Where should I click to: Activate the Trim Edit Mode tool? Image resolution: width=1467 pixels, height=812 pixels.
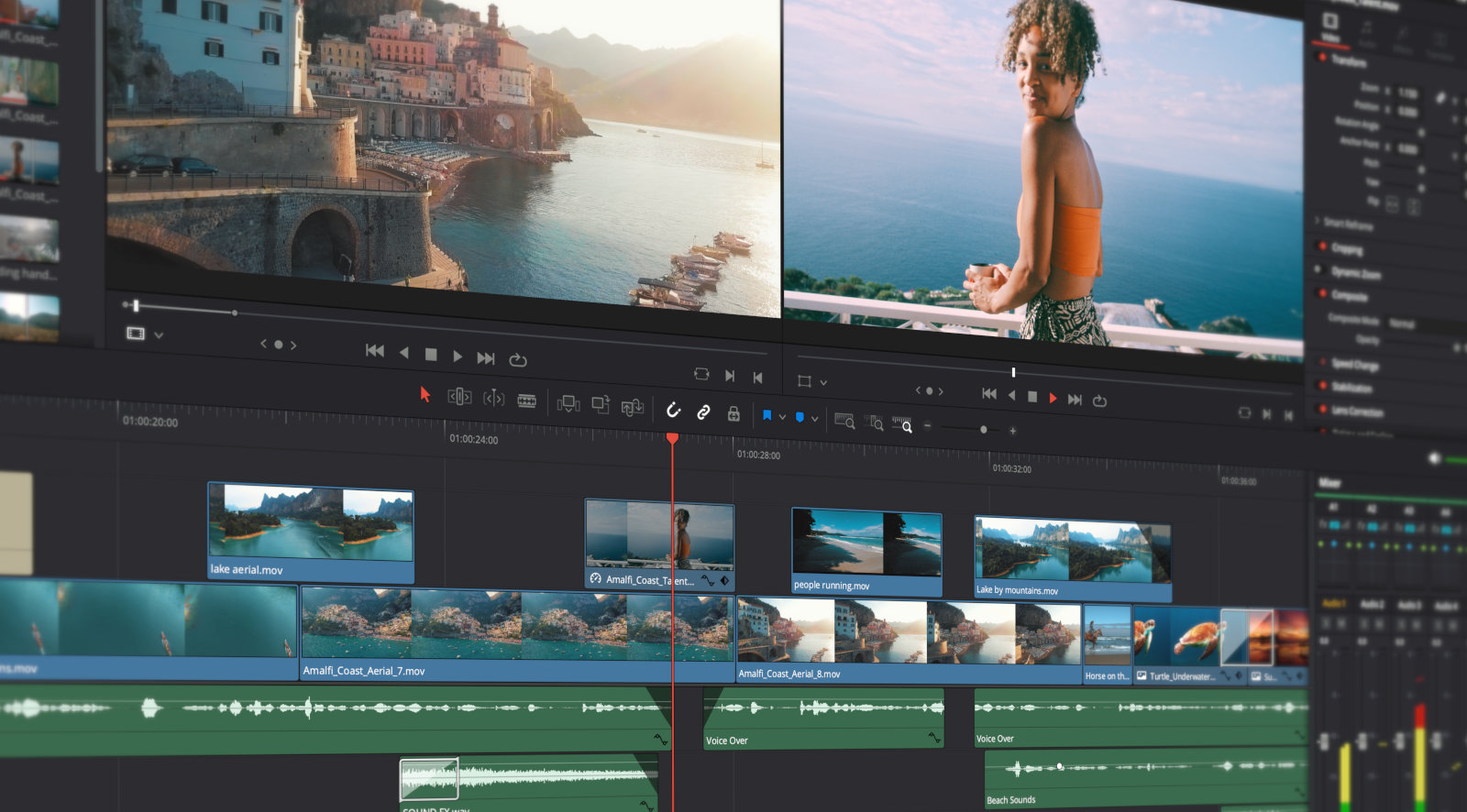point(459,397)
